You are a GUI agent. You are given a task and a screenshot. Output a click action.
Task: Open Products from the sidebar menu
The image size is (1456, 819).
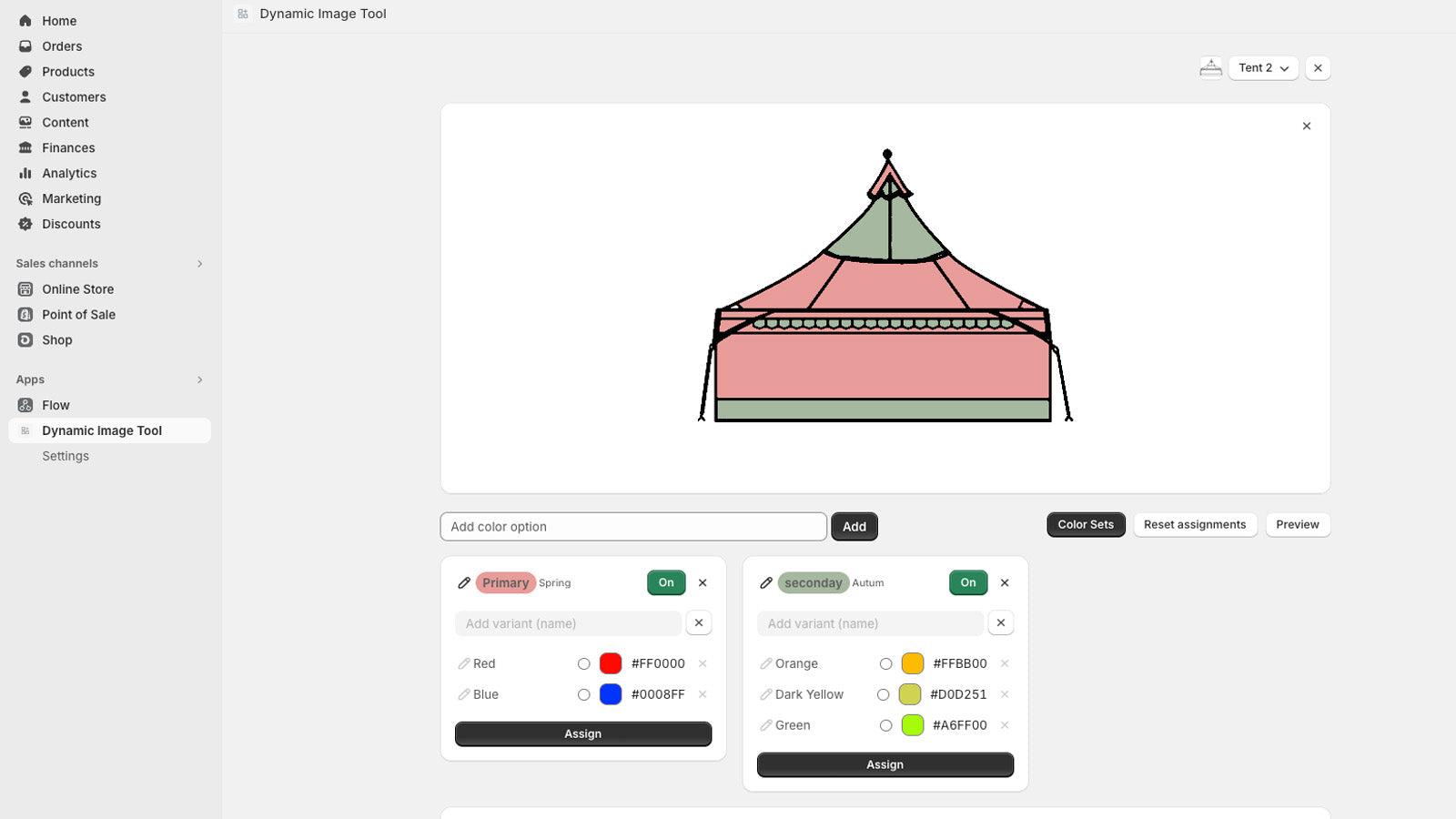tap(67, 71)
